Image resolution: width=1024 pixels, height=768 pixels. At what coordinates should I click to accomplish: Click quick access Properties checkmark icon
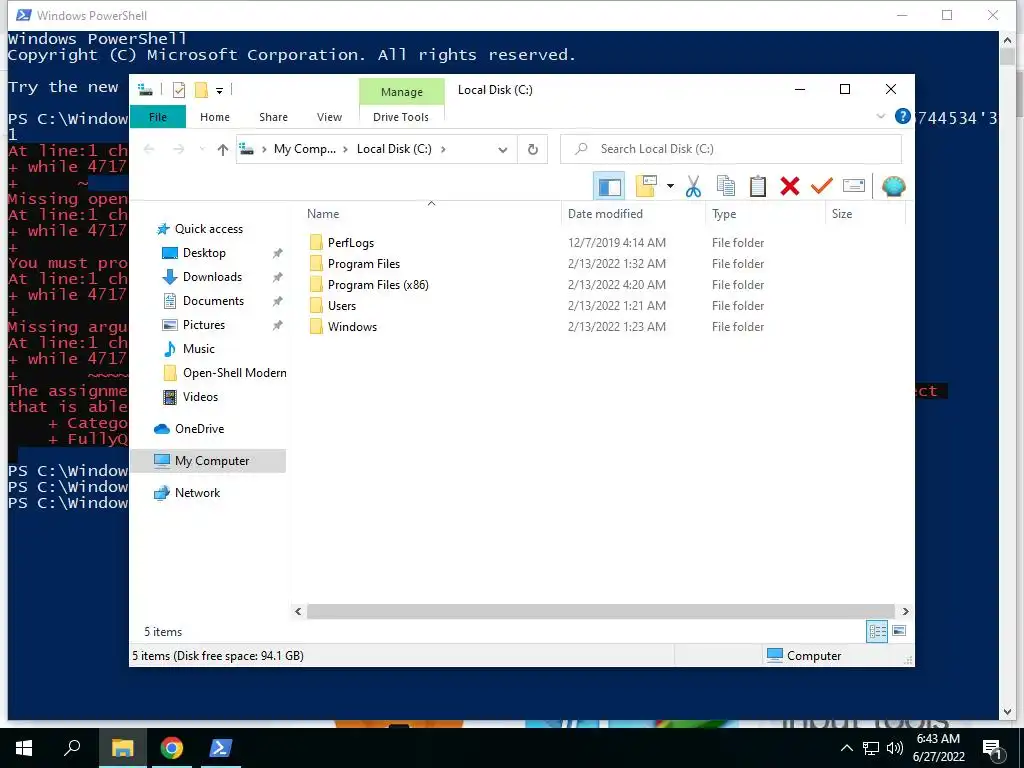tap(178, 90)
